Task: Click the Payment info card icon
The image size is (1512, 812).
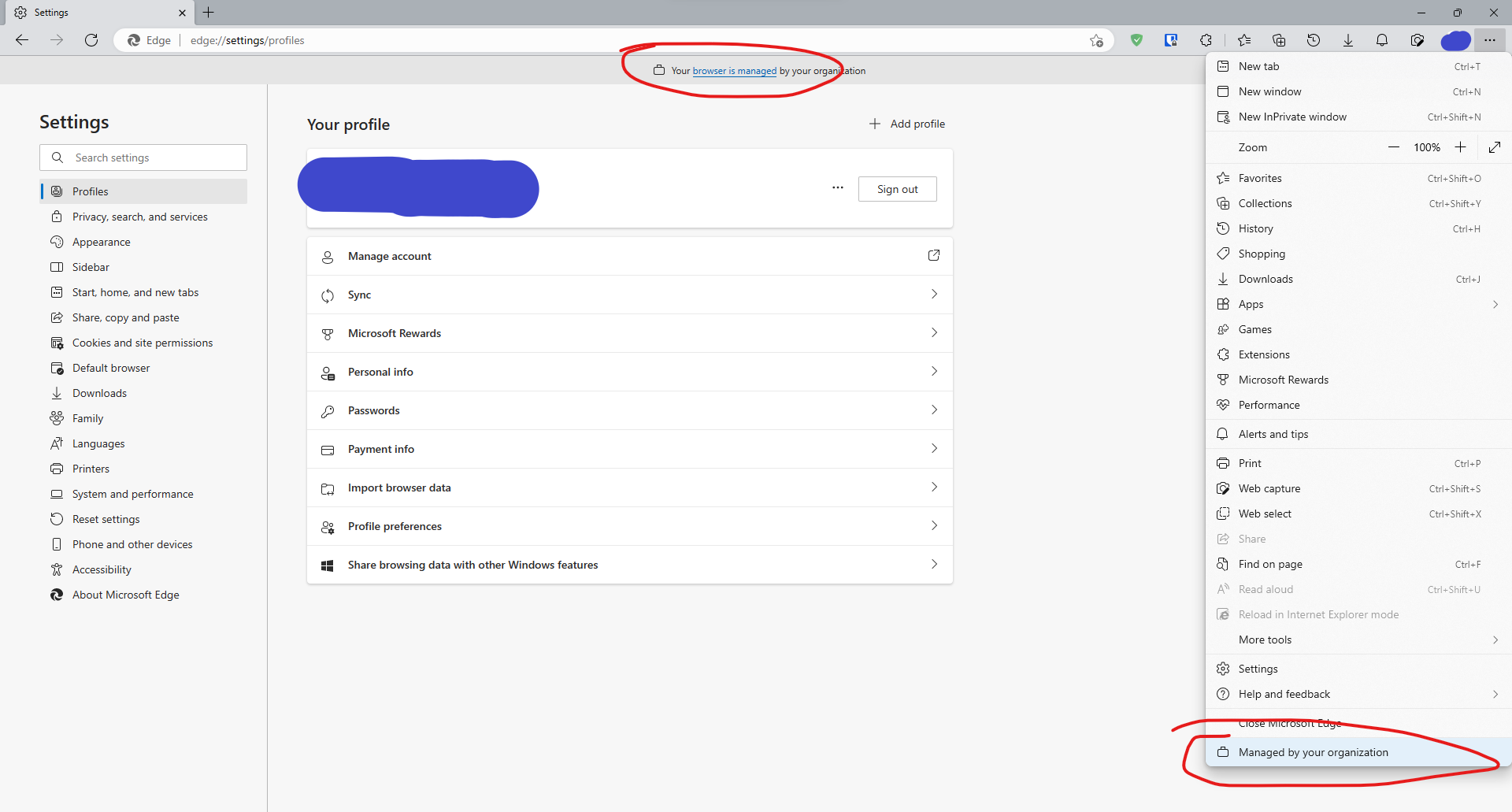Action: click(x=328, y=450)
